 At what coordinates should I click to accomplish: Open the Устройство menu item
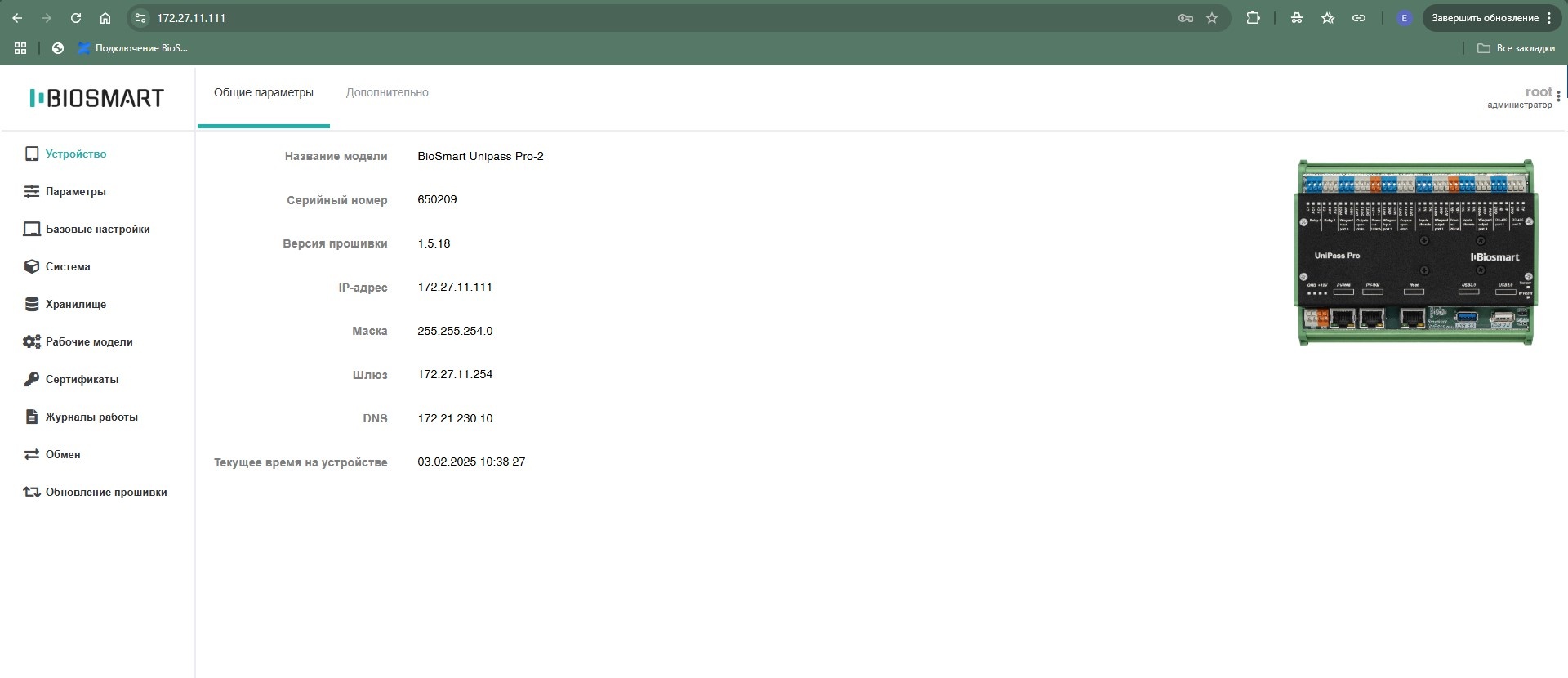pos(76,154)
